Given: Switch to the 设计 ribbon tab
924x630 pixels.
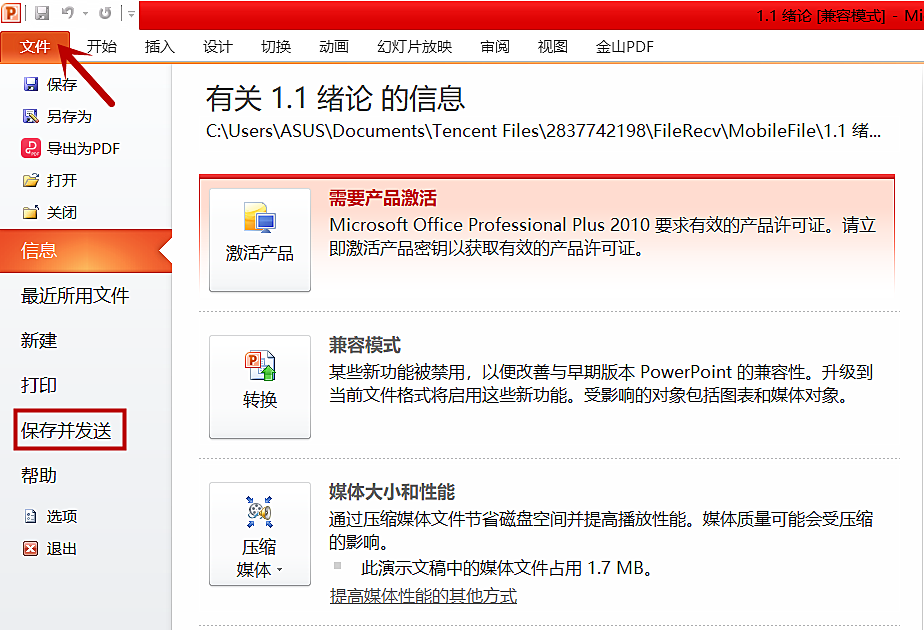Looking at the screenshot, I should (x=217, y=47).
